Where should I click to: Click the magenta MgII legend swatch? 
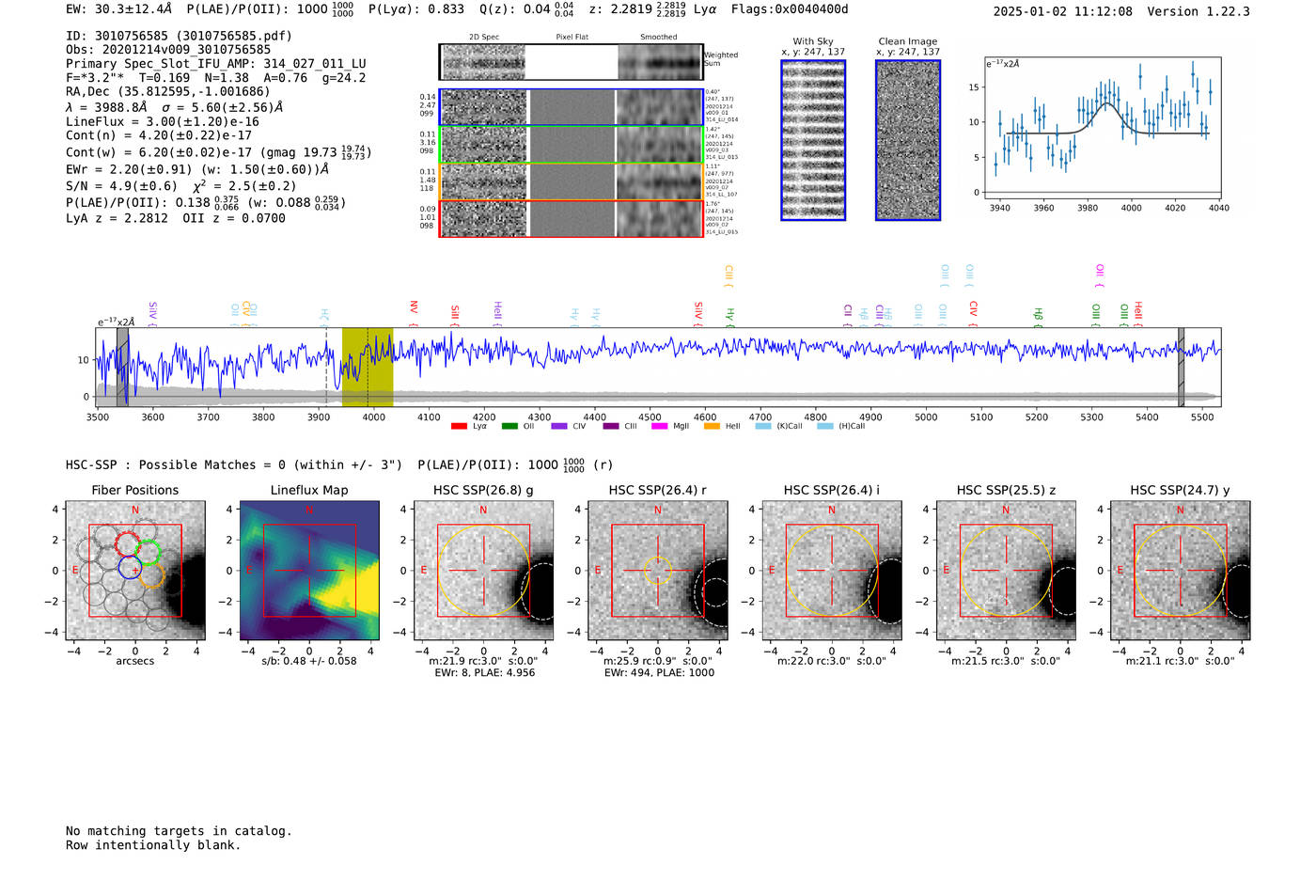[x=659, y=426]
